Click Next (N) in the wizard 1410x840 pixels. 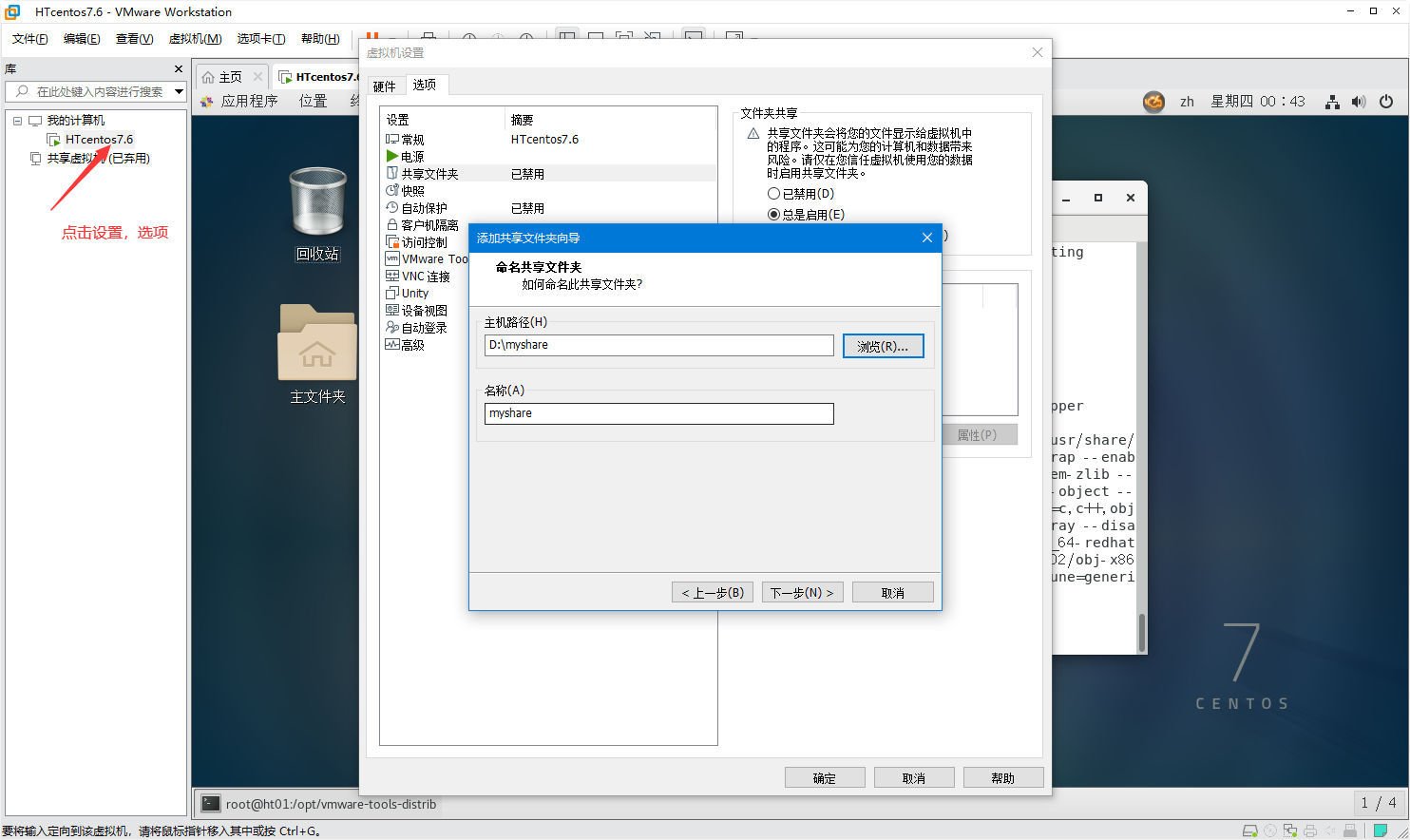tap(802, 592)
